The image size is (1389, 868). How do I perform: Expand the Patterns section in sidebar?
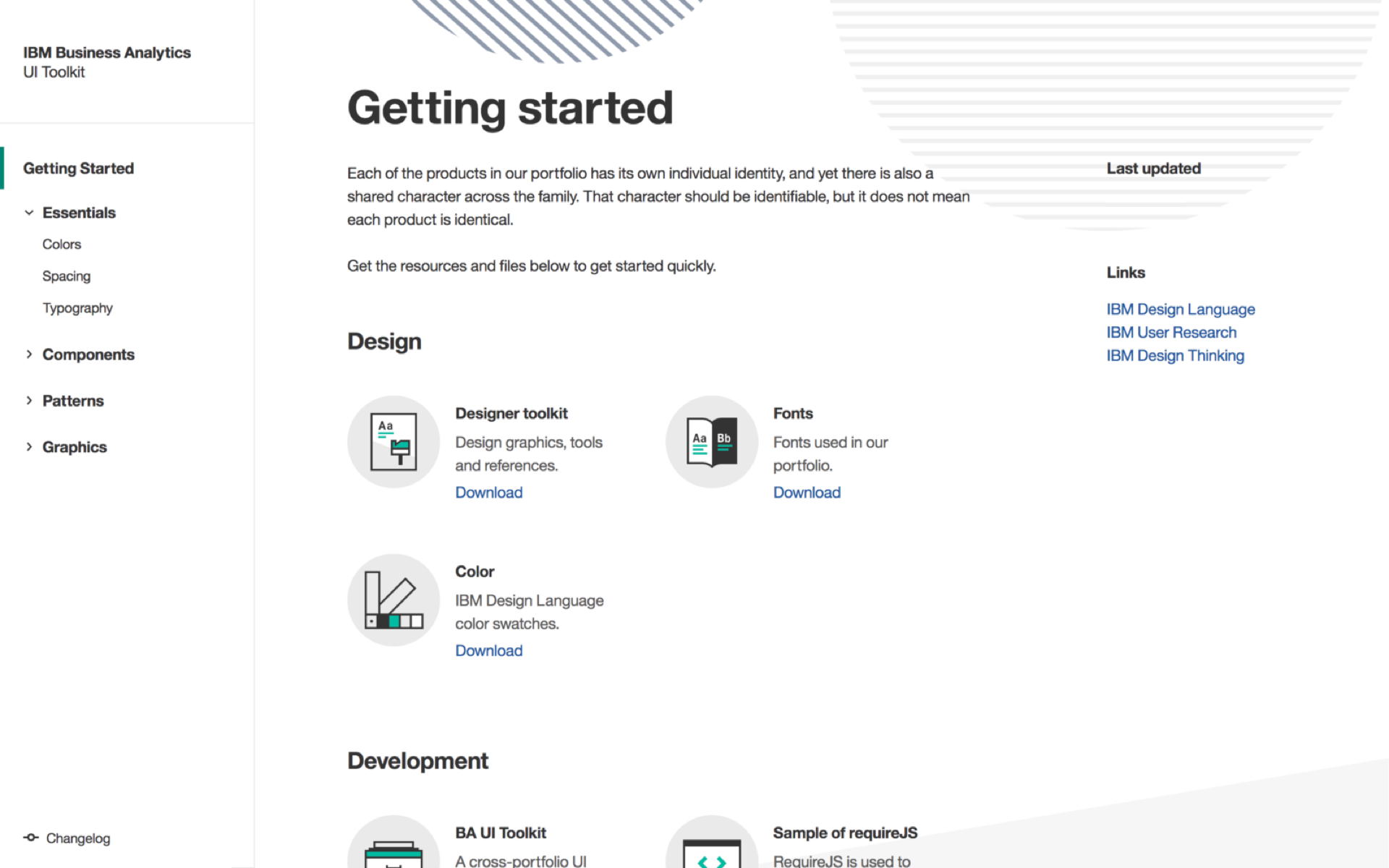pos(29,400)
